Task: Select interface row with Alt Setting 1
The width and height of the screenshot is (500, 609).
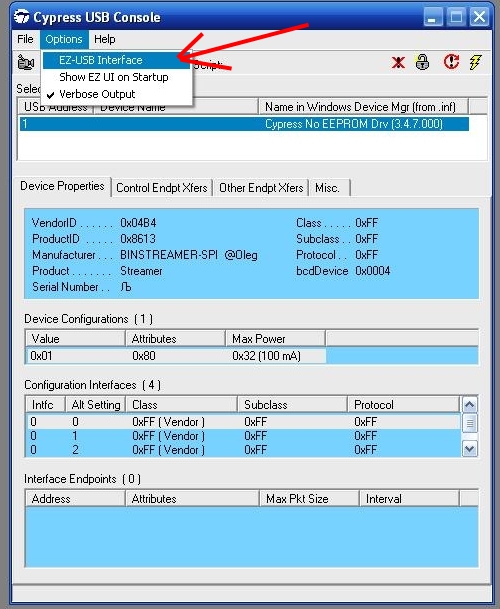Action: (243, 436)
